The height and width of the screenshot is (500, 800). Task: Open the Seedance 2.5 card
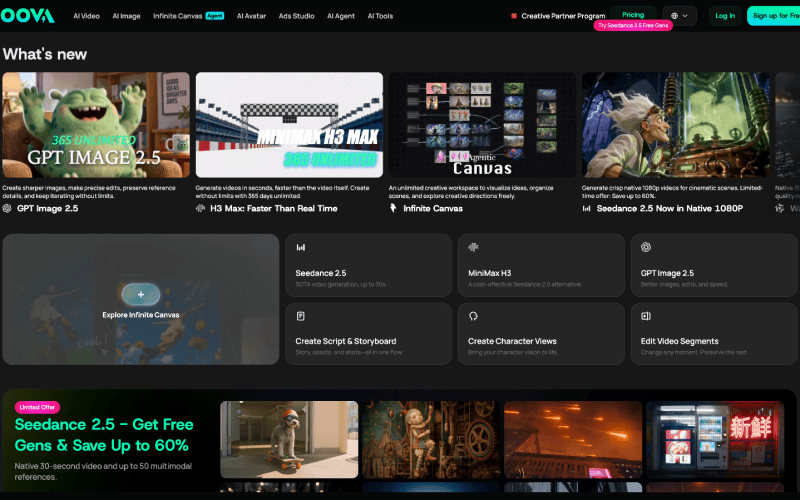pyautogui.click(x=368, y=265)
